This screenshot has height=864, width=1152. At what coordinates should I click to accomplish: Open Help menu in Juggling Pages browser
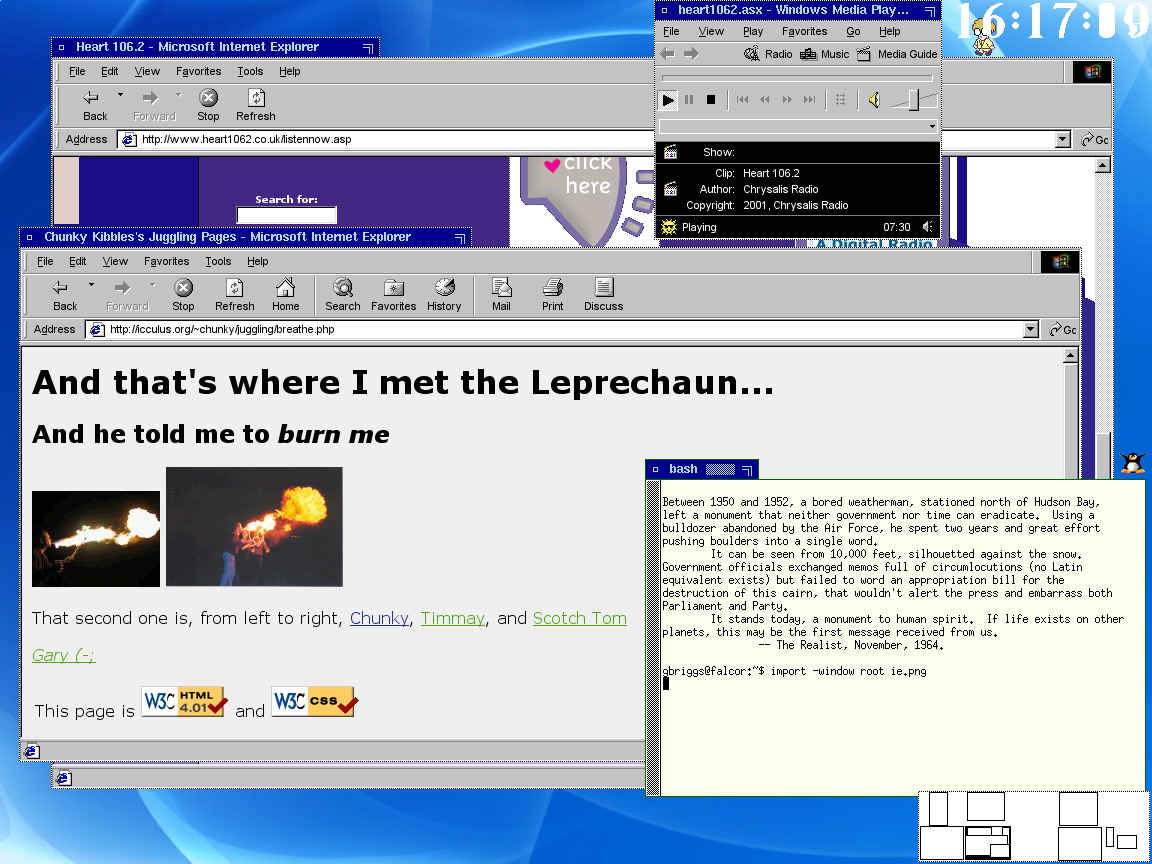257,261
